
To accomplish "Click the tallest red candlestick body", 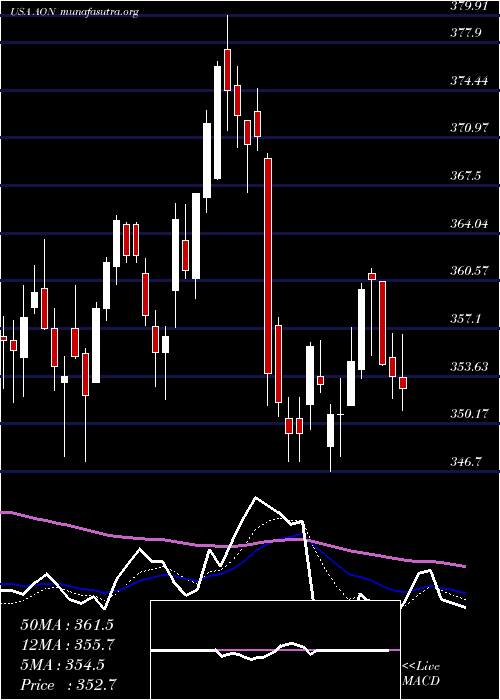I will tap(267, 266).
